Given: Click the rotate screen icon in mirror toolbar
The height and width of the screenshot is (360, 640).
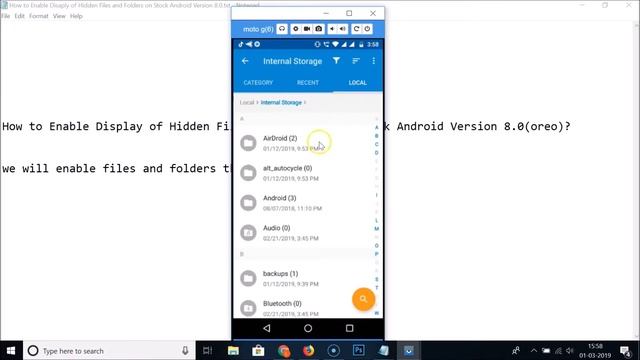Looking at the screenshot, I should (x=356, y=29).
